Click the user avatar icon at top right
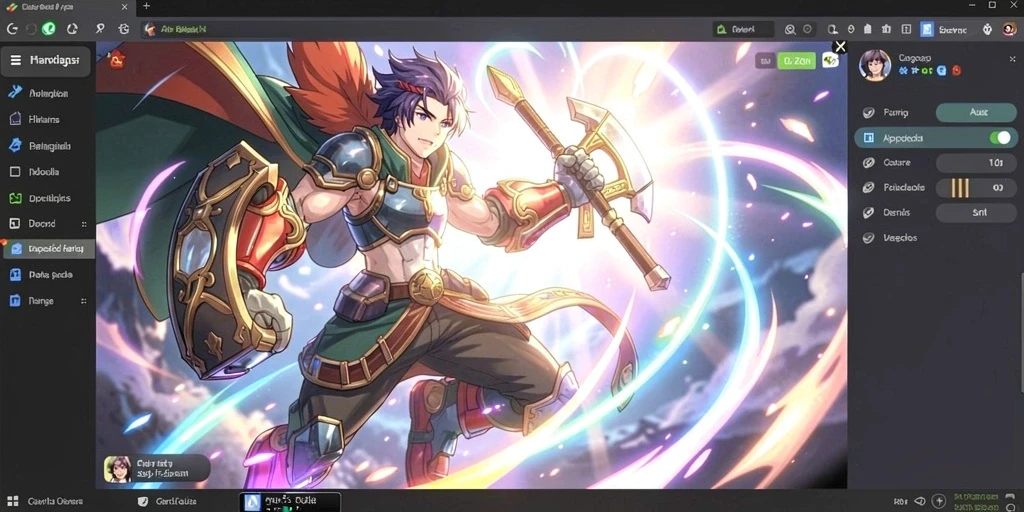This screenshot has height=512, width=1024. point(1010,29)
